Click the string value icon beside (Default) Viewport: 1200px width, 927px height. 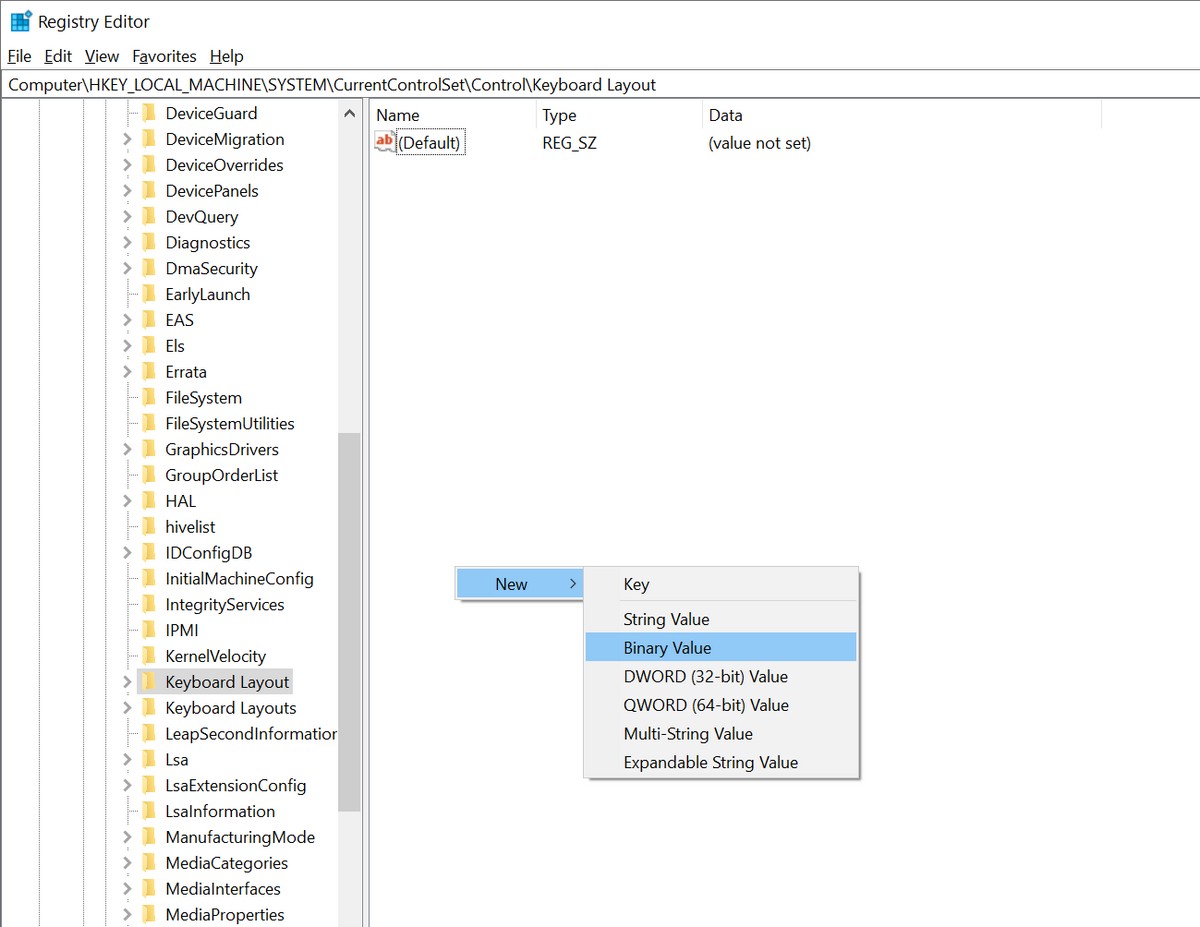(x=385, y=142)
